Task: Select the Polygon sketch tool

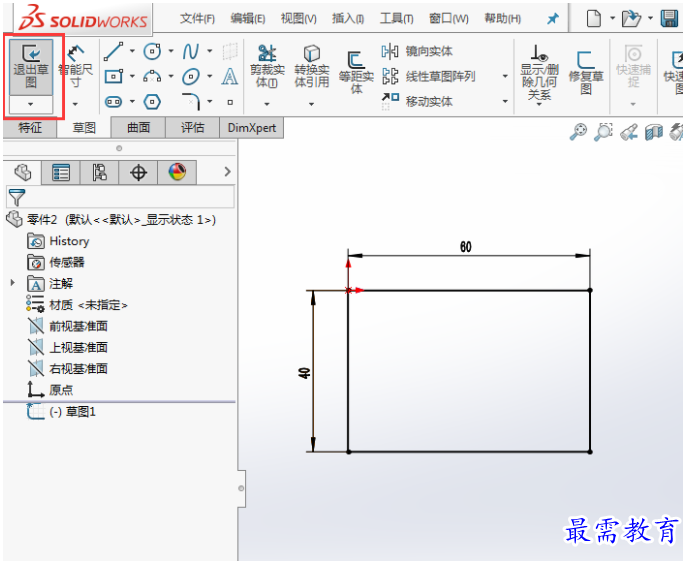Action: (x=152, y=102)
